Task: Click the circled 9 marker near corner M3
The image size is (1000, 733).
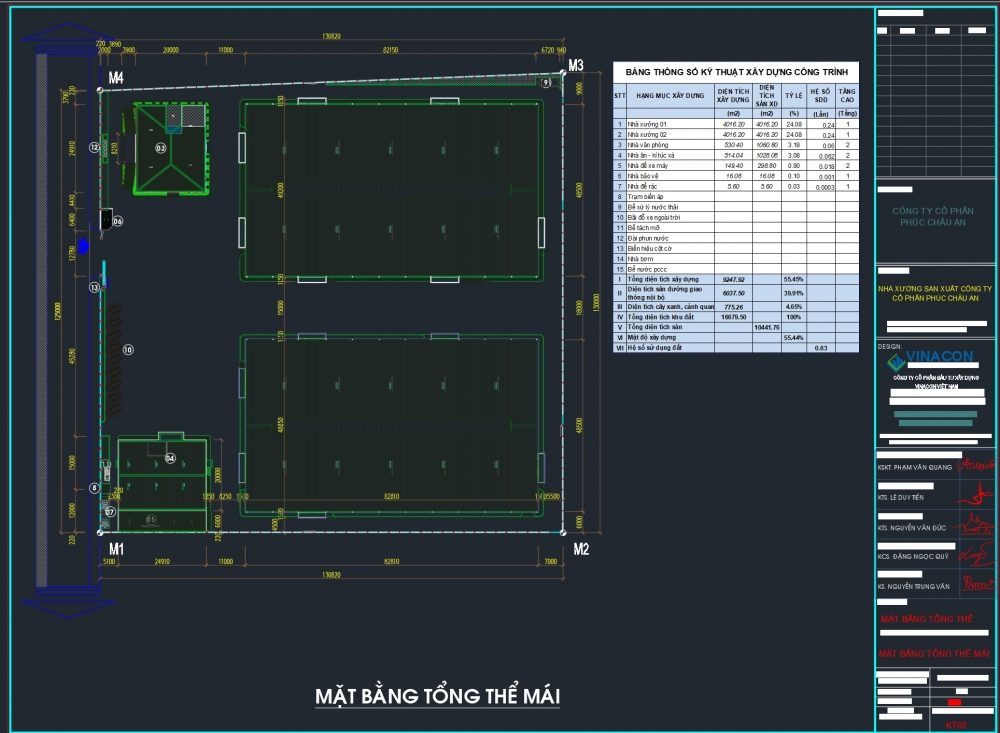Action: (x=546, y=83)
